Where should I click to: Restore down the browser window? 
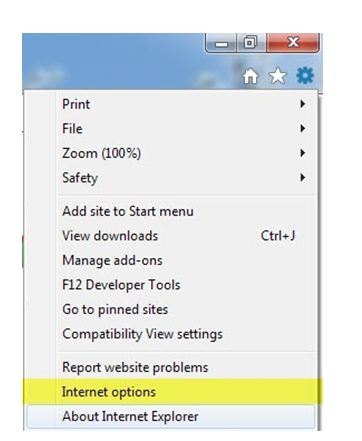(251, 43)
